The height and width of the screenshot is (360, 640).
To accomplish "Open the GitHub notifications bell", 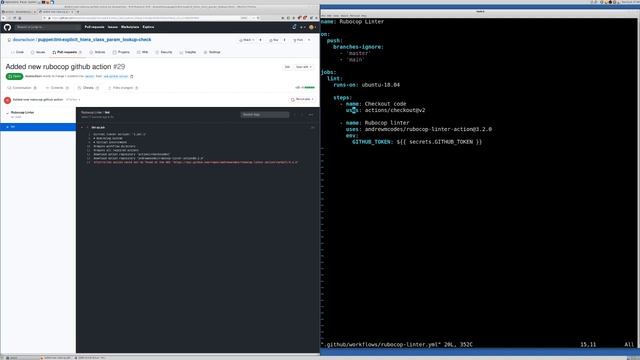I will point(294,27).
